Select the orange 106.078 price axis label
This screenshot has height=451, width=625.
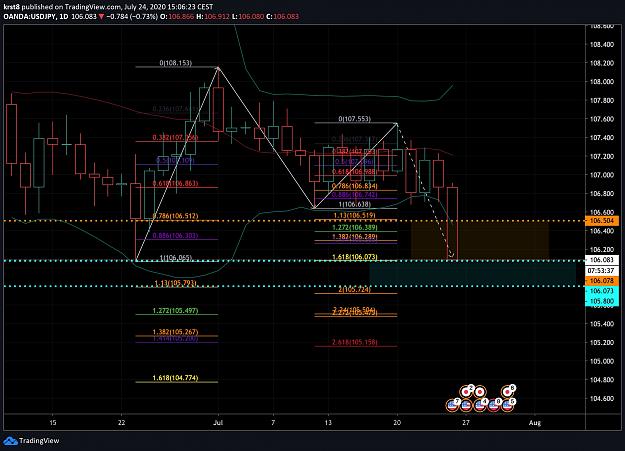[x=601, y=281]
